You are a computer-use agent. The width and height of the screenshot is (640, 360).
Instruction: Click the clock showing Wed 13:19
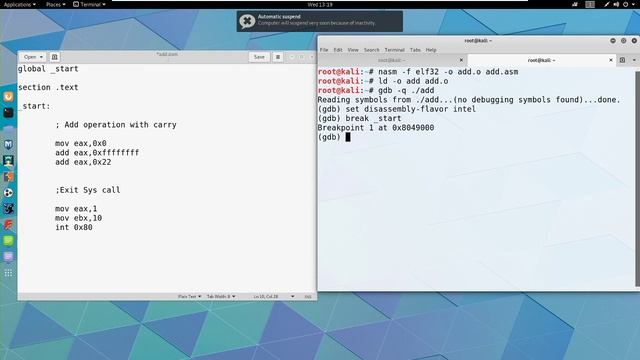pyautogui.click(x=320, y=5)
